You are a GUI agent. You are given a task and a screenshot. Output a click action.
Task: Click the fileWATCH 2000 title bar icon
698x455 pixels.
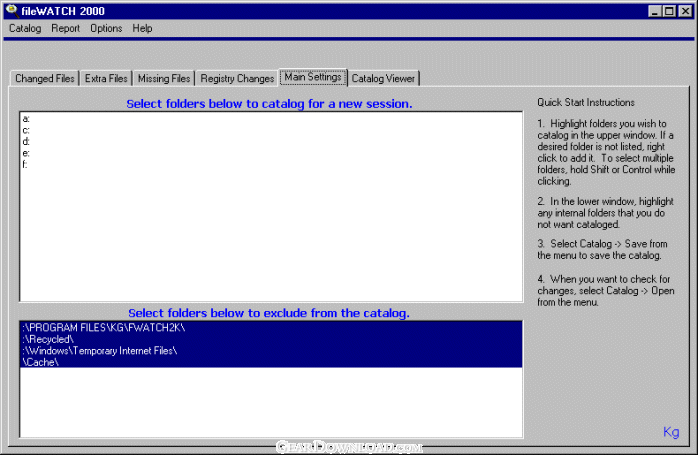coord(12,11)
